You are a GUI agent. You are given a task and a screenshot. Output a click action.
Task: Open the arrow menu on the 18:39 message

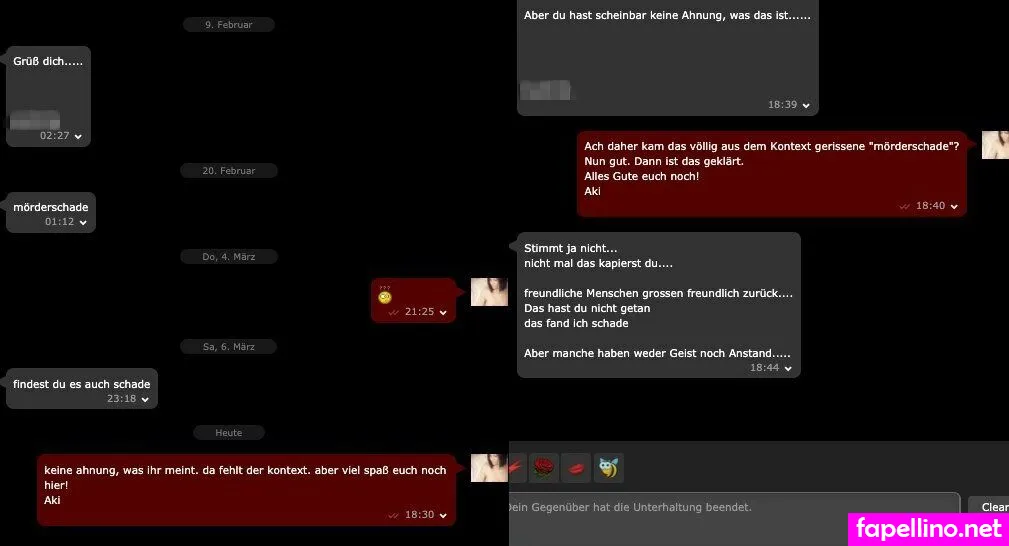(x=806, y=106)
